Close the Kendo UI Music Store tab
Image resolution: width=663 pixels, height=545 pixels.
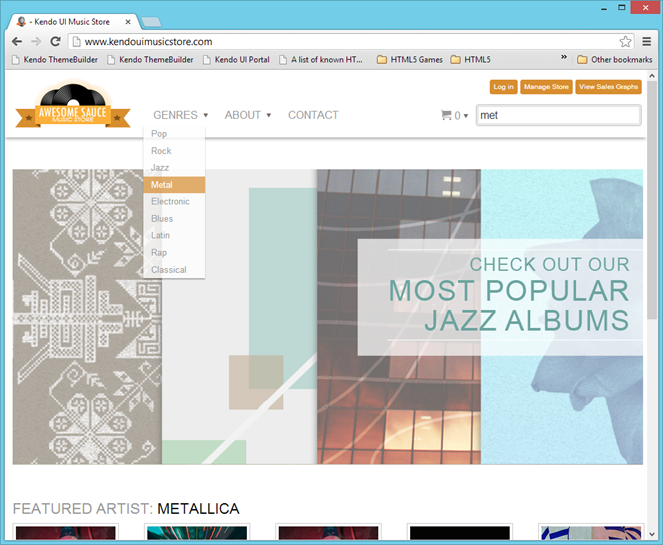point(128,22)
